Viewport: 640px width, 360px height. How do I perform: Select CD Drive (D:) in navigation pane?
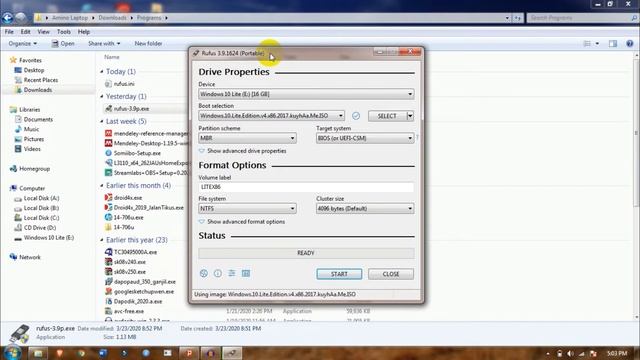coord(35,228)
